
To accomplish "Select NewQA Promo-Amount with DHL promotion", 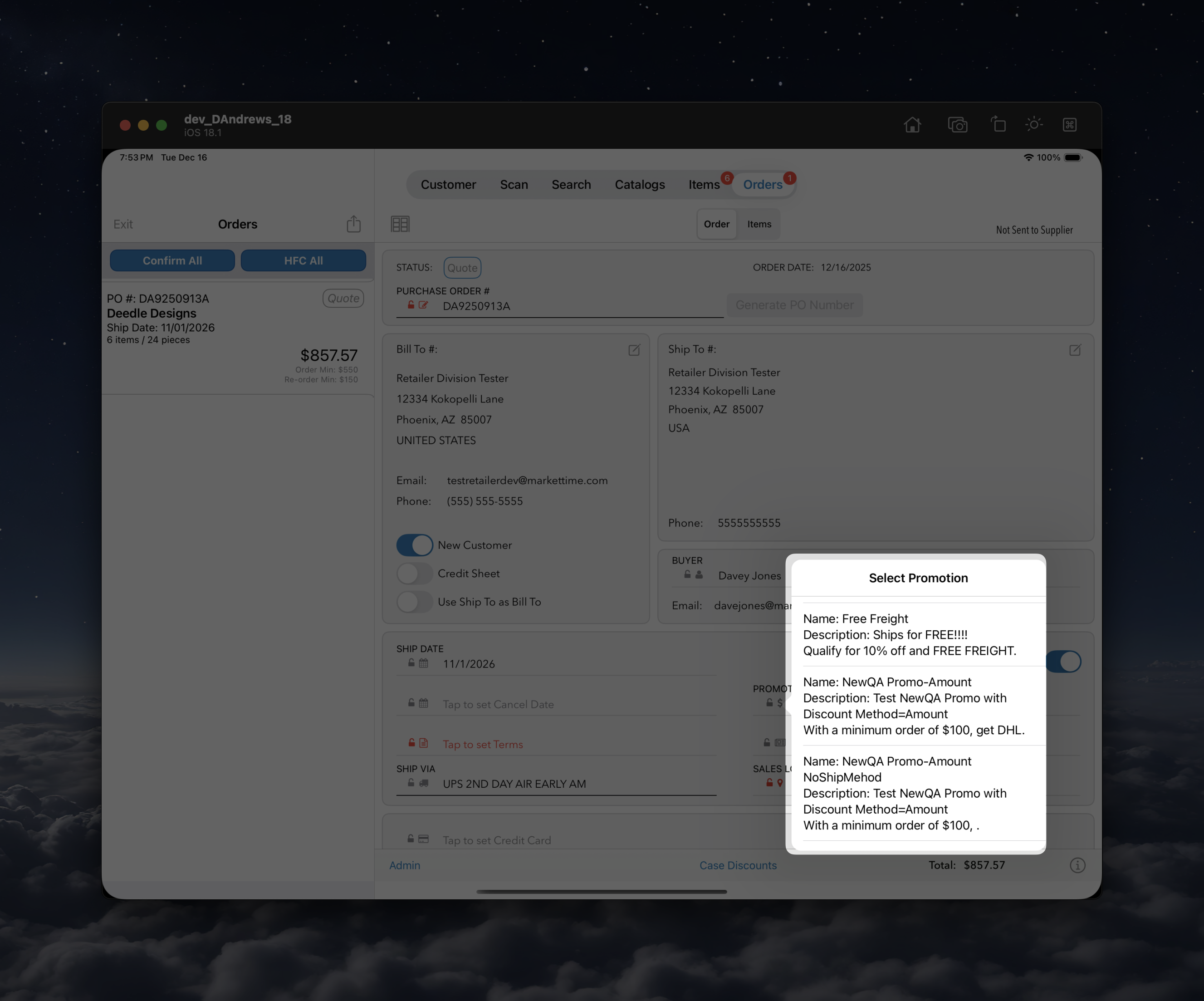I will 919,706.
